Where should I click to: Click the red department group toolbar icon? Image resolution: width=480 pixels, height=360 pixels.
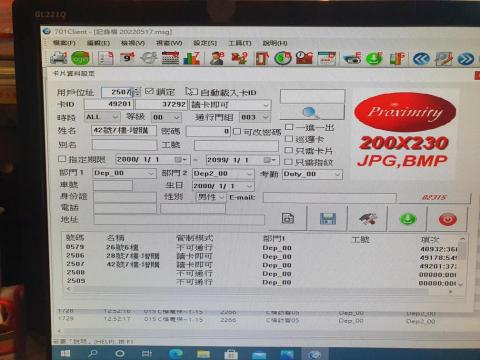pyautogui.click(x=239, y=58)
